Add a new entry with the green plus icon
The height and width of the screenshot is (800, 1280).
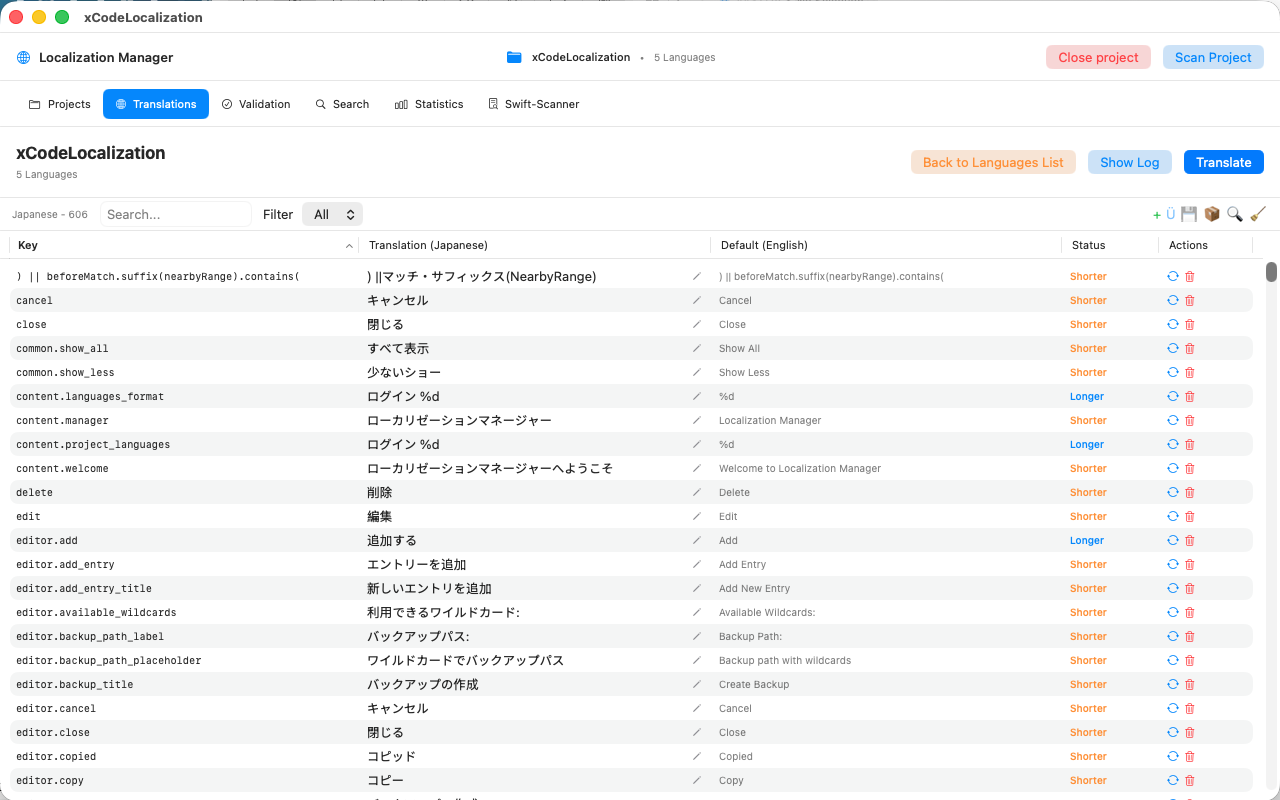click(1156, 213)
